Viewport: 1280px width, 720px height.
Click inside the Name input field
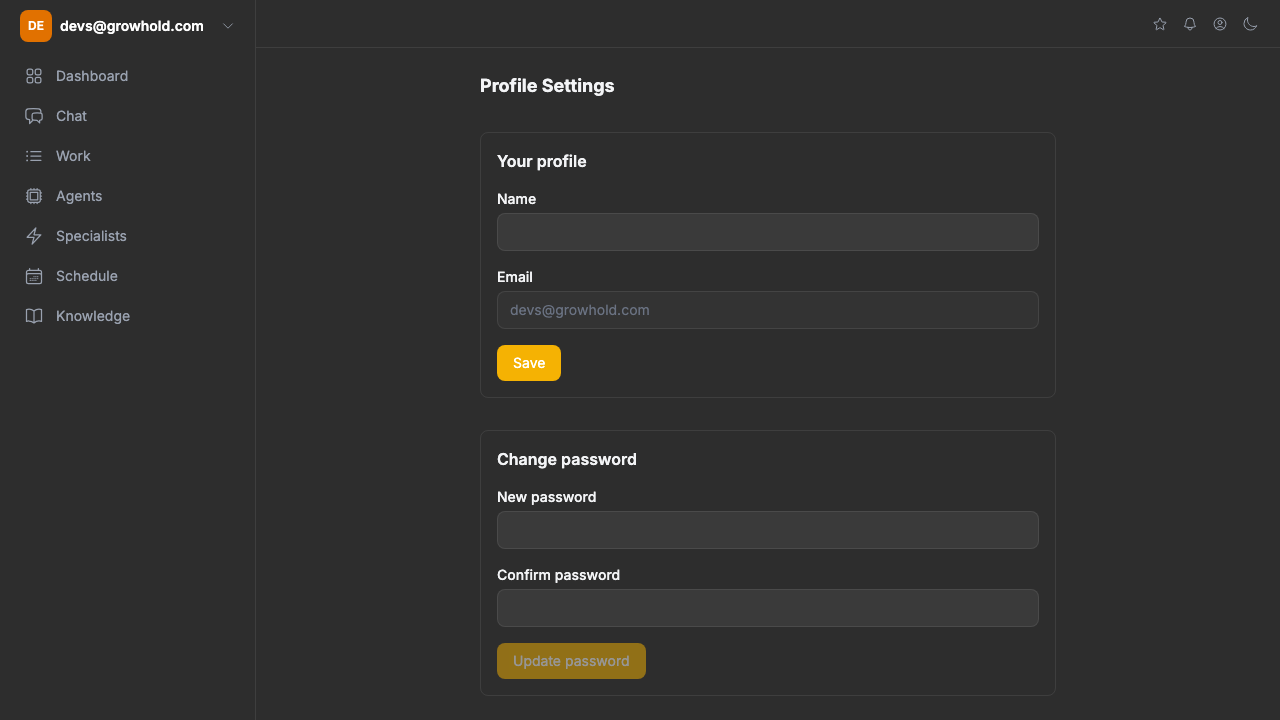coord(767,232)
